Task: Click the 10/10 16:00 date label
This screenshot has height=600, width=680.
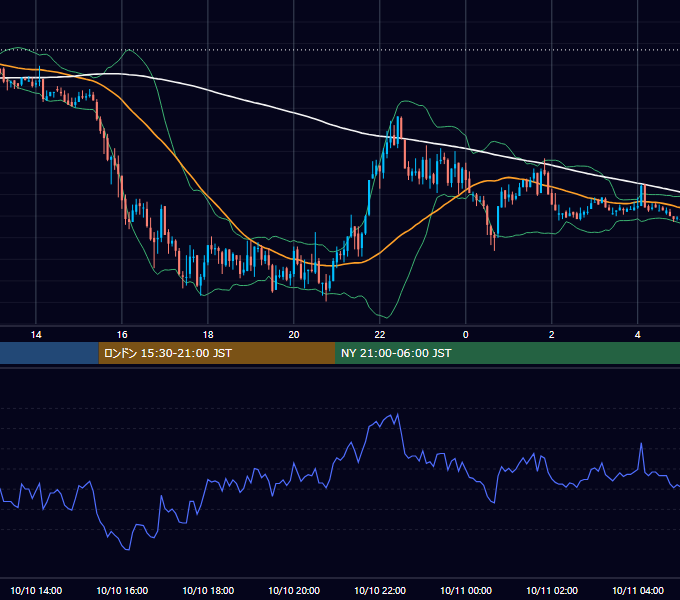Action: 122,590
